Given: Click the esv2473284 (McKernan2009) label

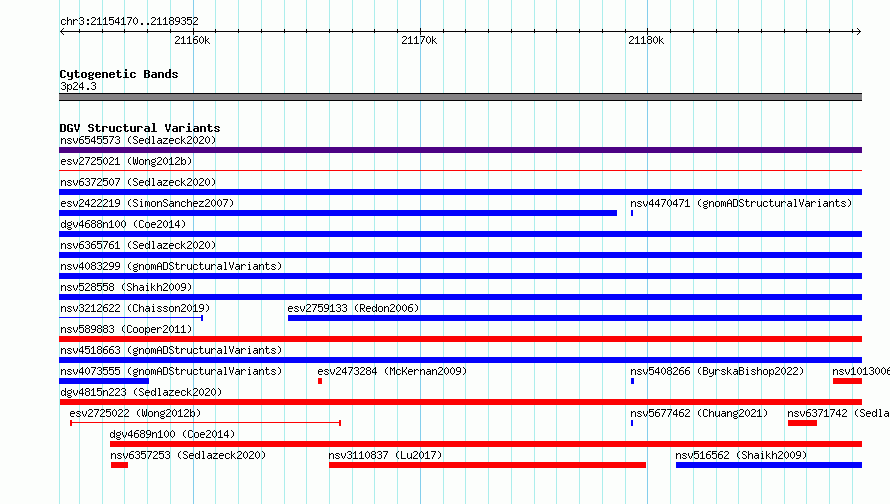Looking at the screenshot, I should point(392,371).
